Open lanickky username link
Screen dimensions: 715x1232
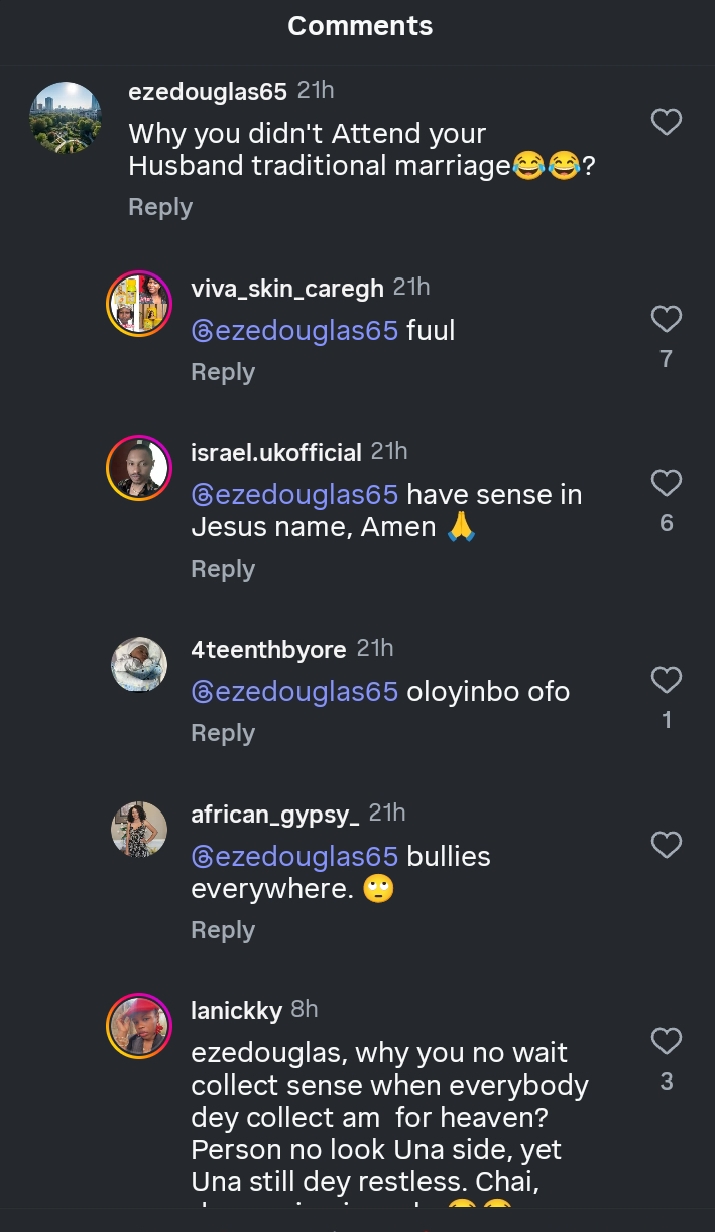pos(236,1010)
